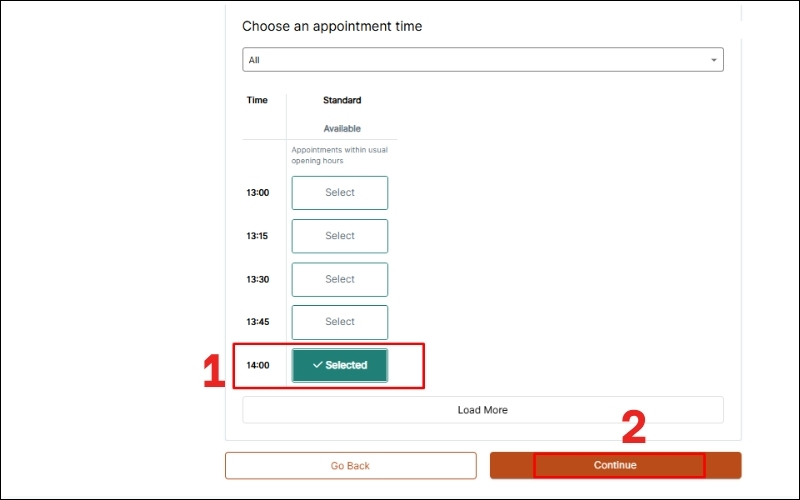This screenshot has height=500, width=800.
Task: Click the 13:00 time label
Action: pyautogui.click(x=258, y=193)
